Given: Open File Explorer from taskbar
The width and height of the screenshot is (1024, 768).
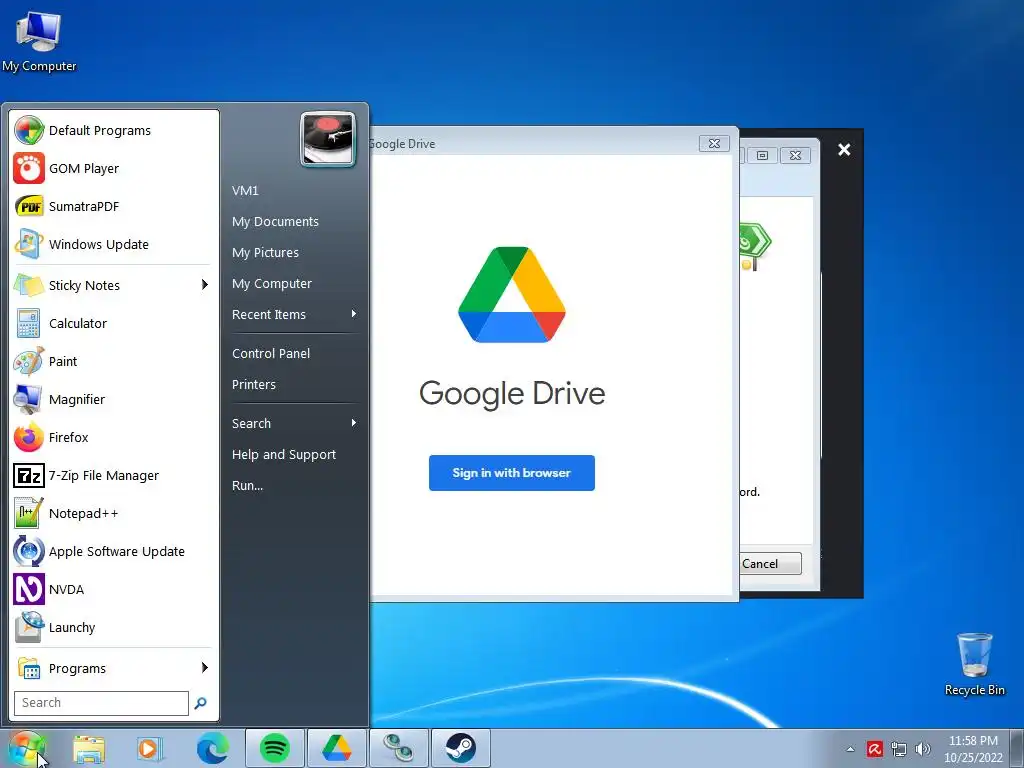Looking at the screenshot, I should (x=89, y=748).
